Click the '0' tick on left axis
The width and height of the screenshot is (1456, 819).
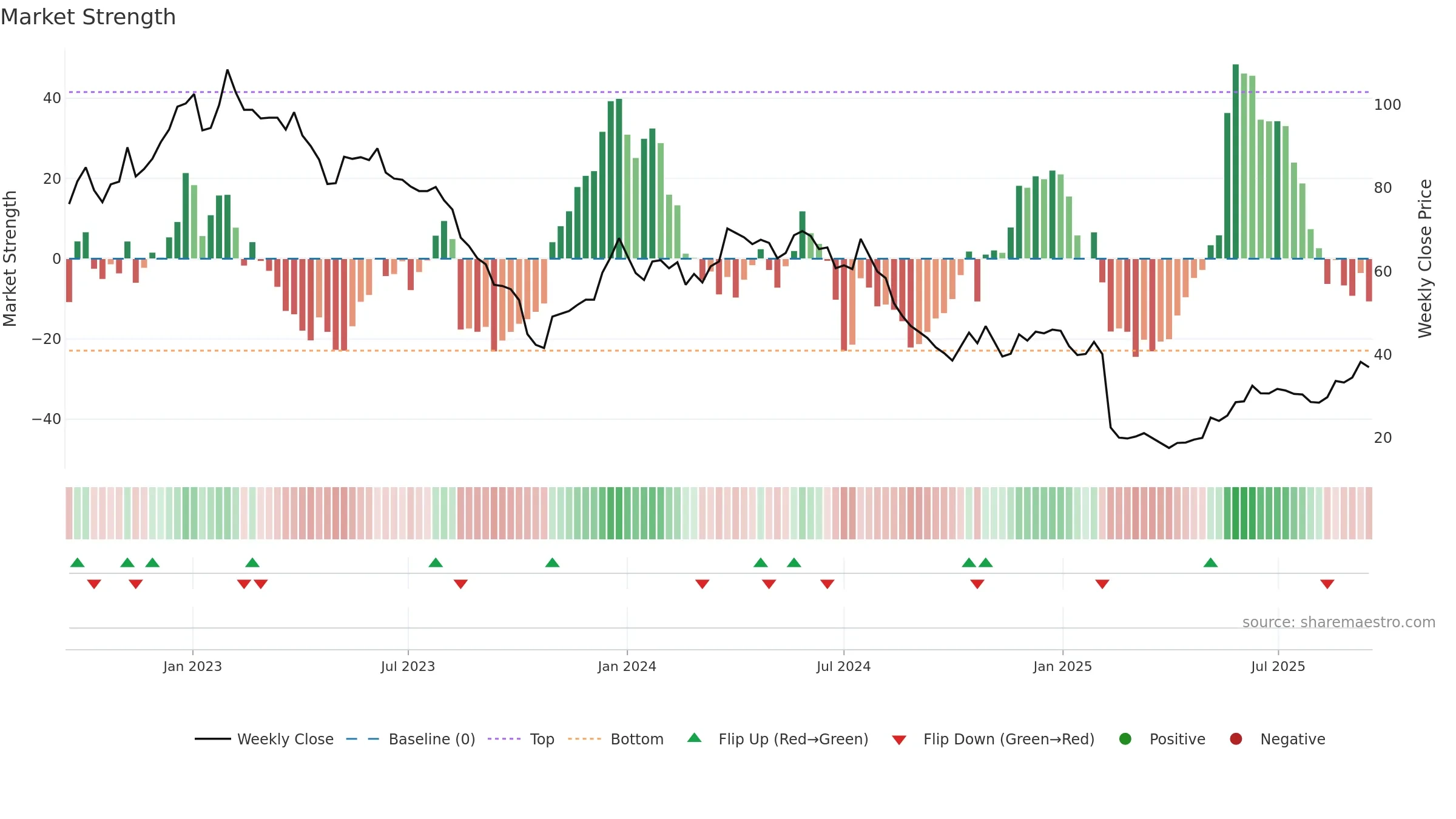(x=56, y=259)
